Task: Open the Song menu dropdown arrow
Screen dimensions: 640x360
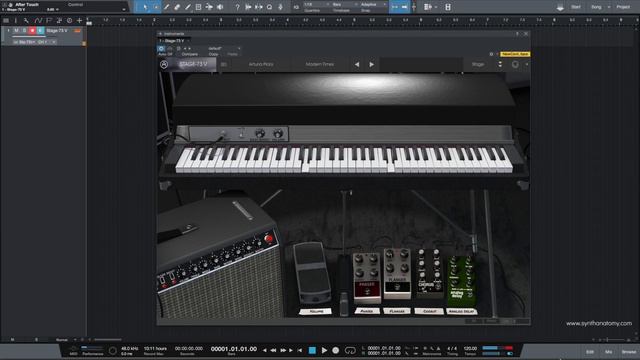Action: [609, 7]
